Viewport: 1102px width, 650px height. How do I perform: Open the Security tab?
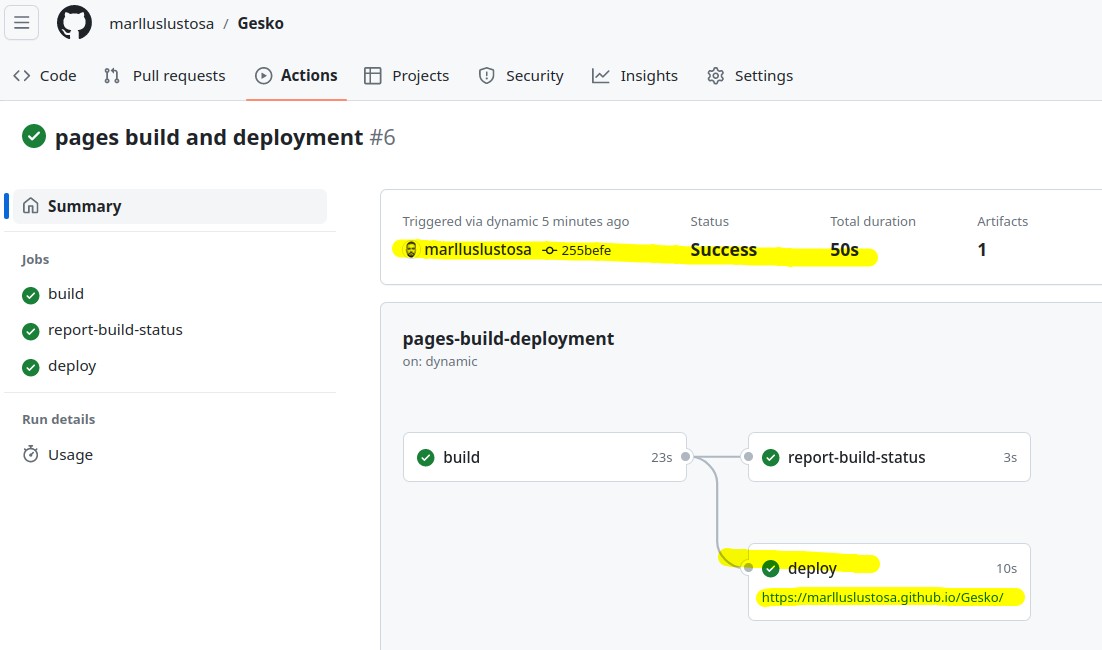point(521,76)
